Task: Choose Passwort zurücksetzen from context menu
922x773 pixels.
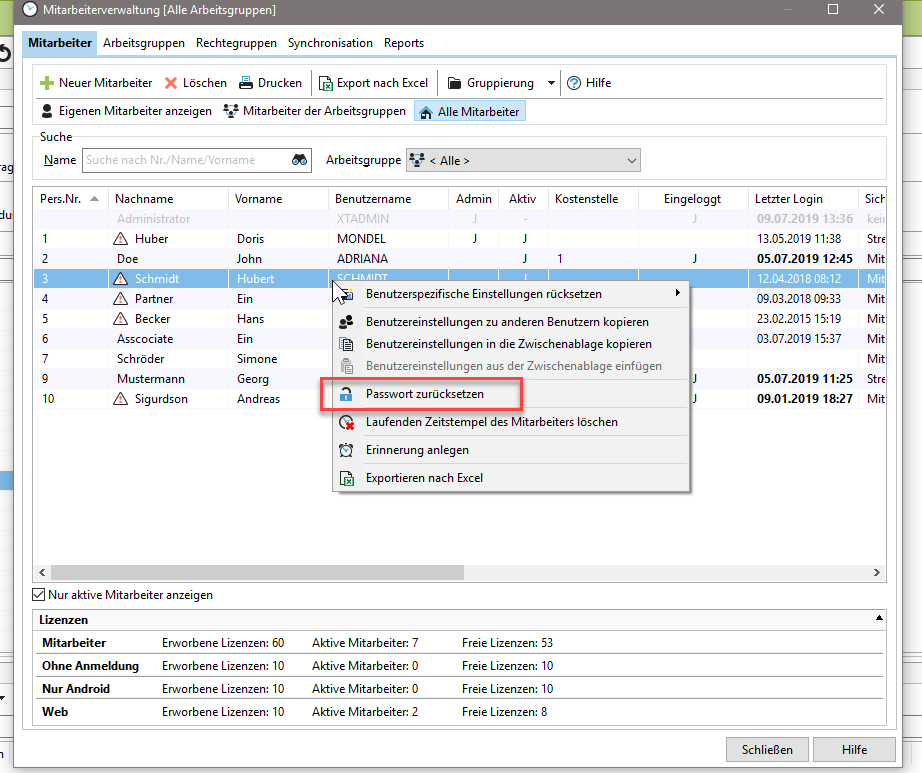Action: [425, 394]
